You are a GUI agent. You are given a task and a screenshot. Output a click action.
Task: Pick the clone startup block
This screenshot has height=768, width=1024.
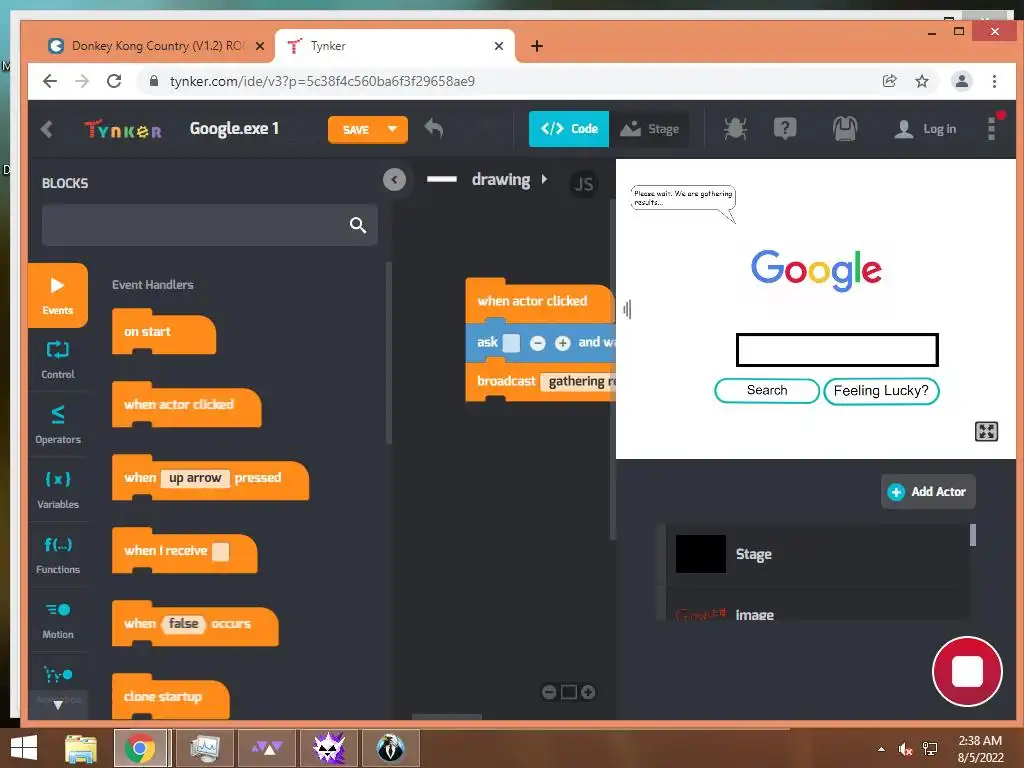point(170,697)
